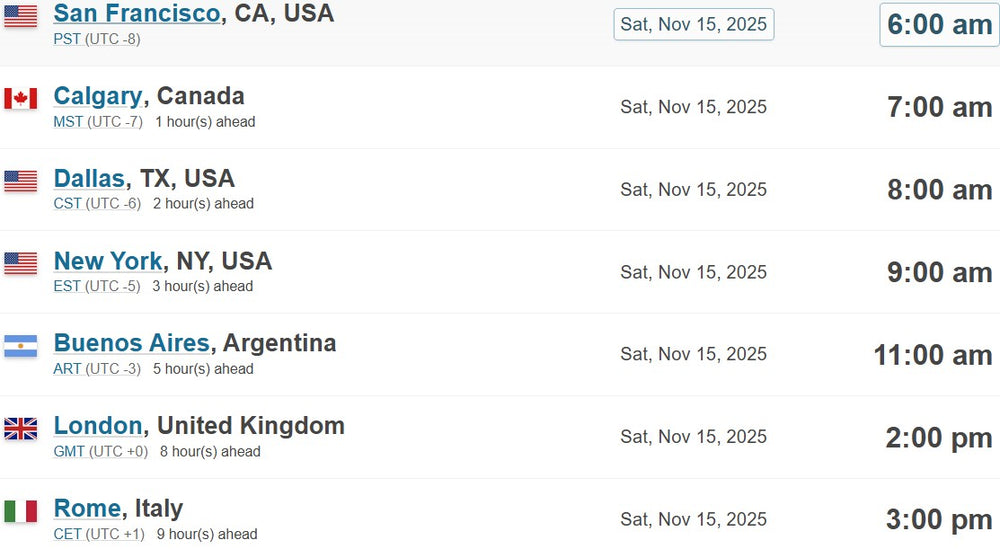
Task: Open the London city link
Action: pyautogui.click(x=98, y=425)
